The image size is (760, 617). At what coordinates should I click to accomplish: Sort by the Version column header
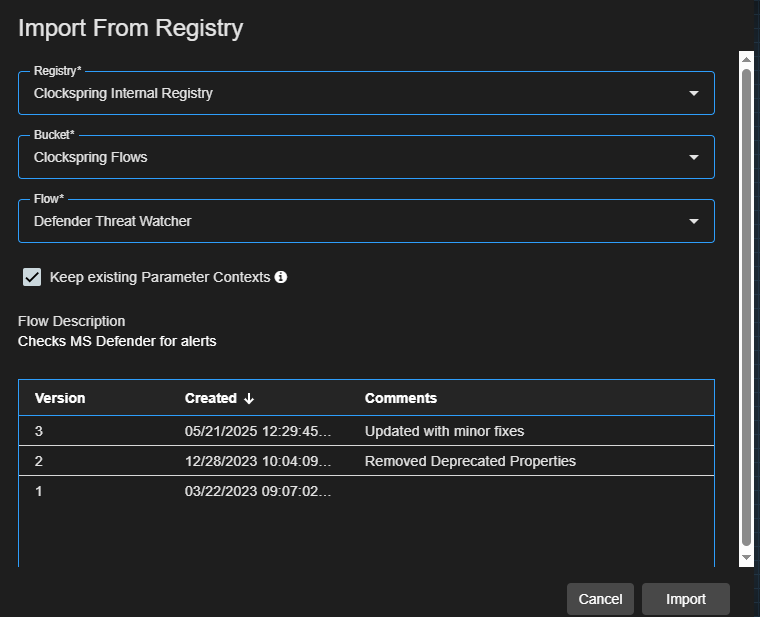pos(60,398)
